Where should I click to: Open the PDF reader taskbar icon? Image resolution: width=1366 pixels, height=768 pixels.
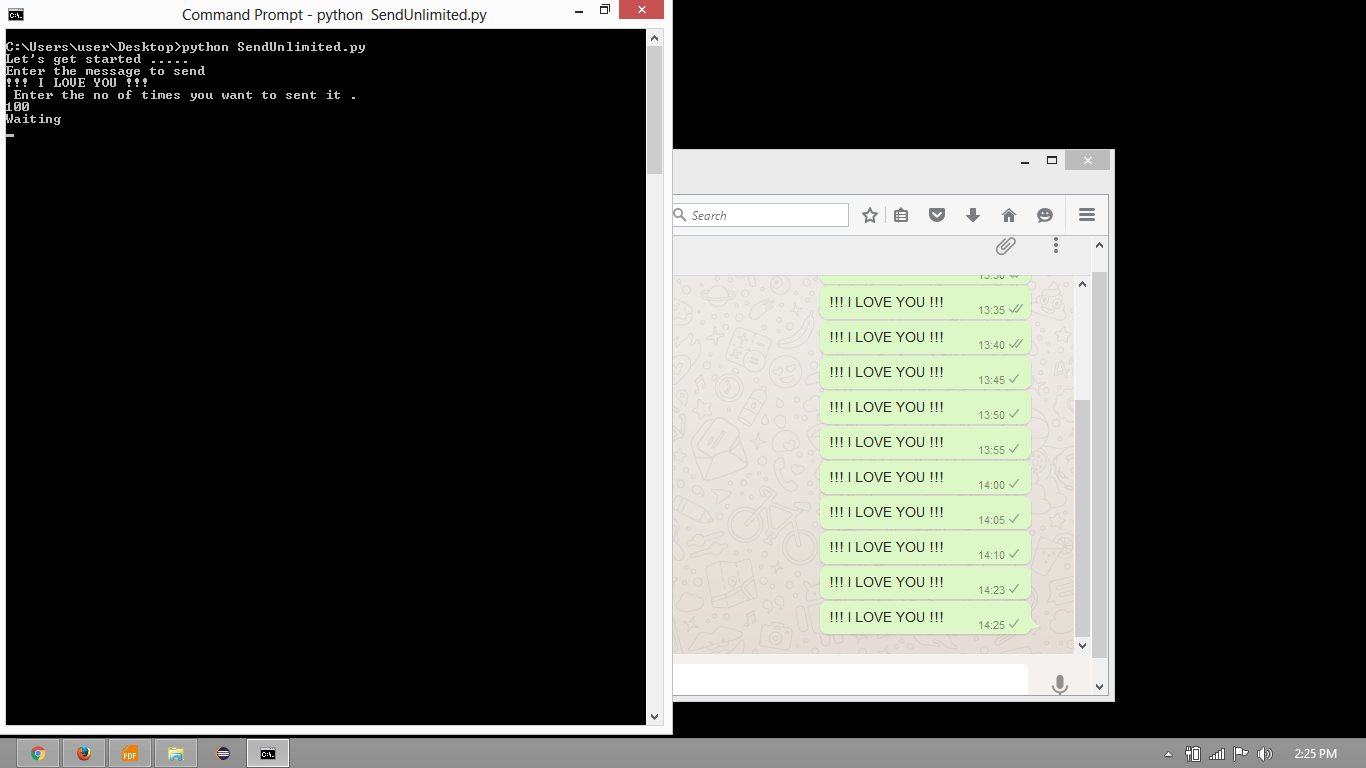130,754
